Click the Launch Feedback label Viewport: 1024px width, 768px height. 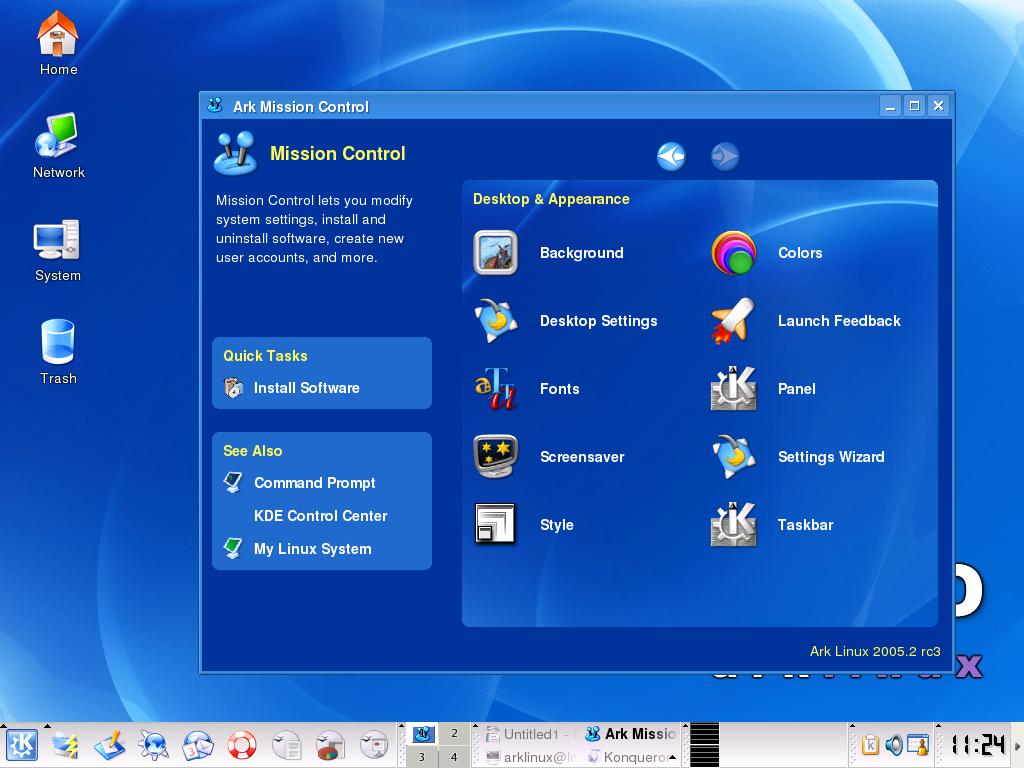click(x=839, y=321)
